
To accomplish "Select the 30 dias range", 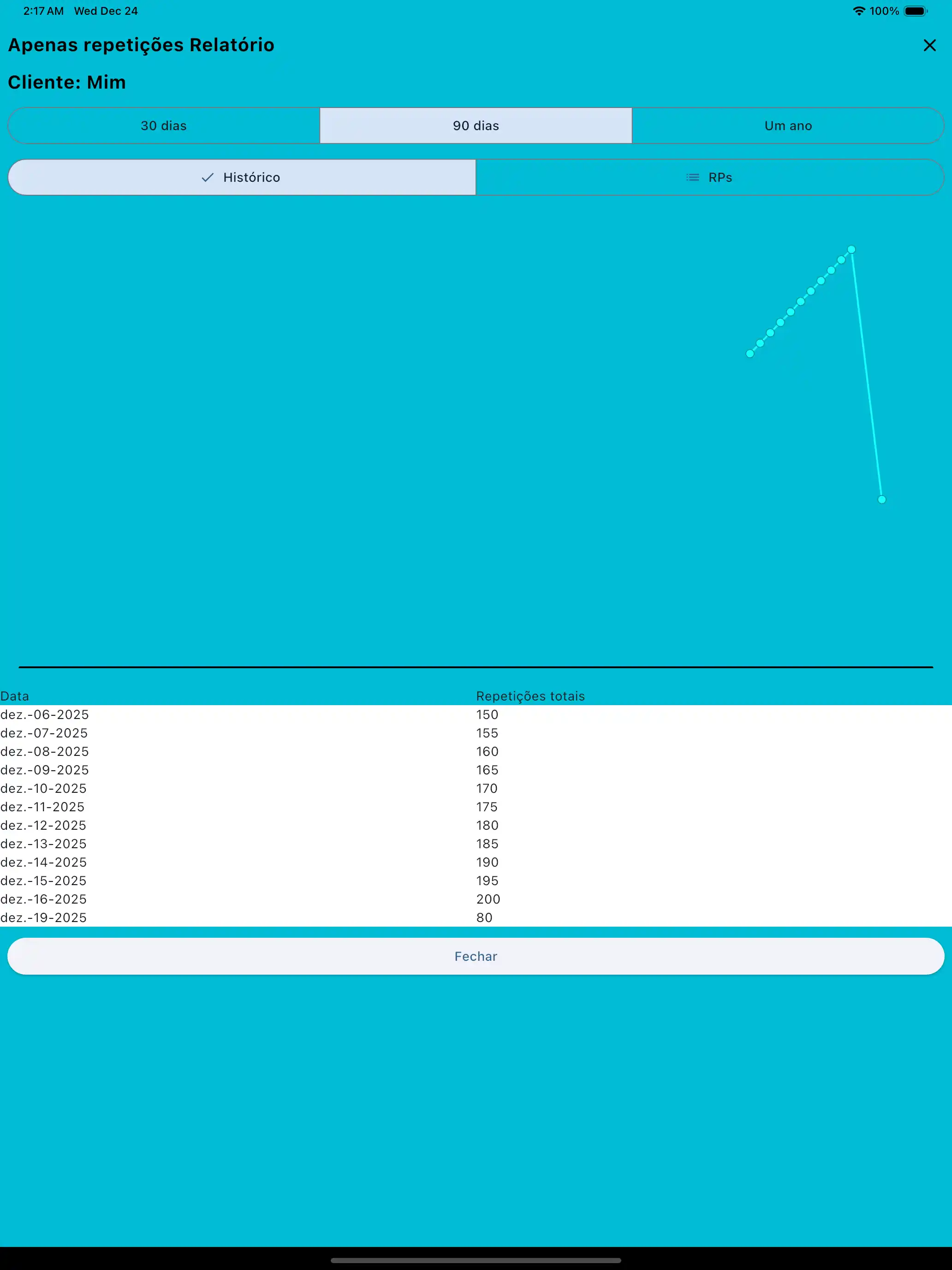I will point(164,126).
